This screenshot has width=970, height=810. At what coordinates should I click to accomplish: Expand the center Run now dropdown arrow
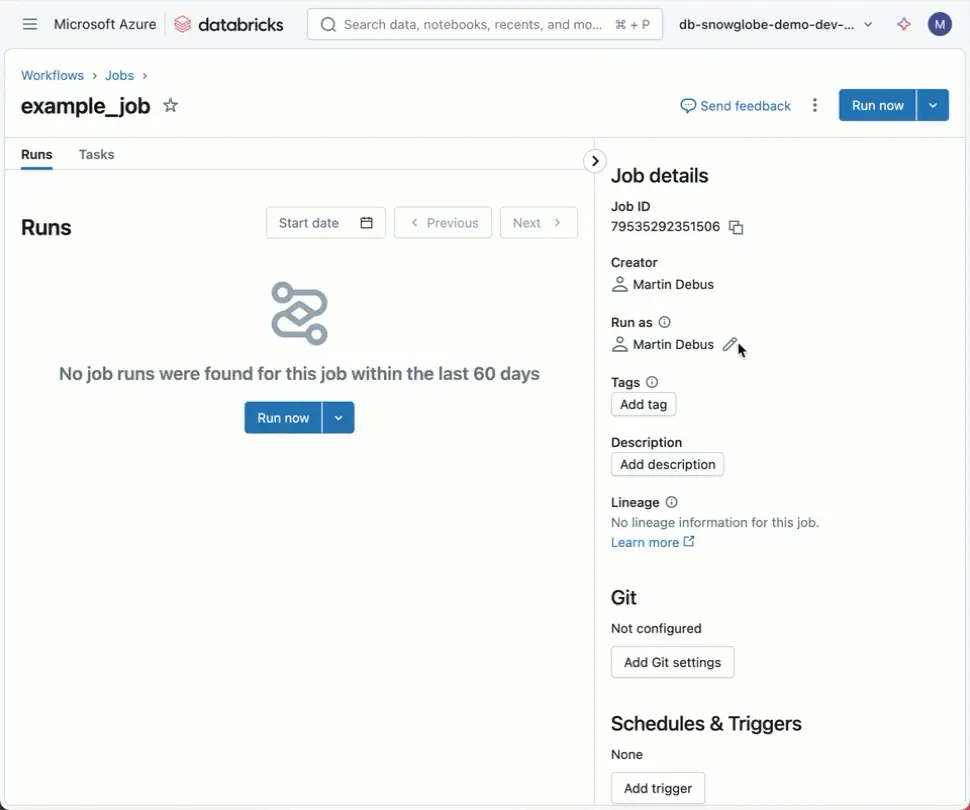click(338, 418)
